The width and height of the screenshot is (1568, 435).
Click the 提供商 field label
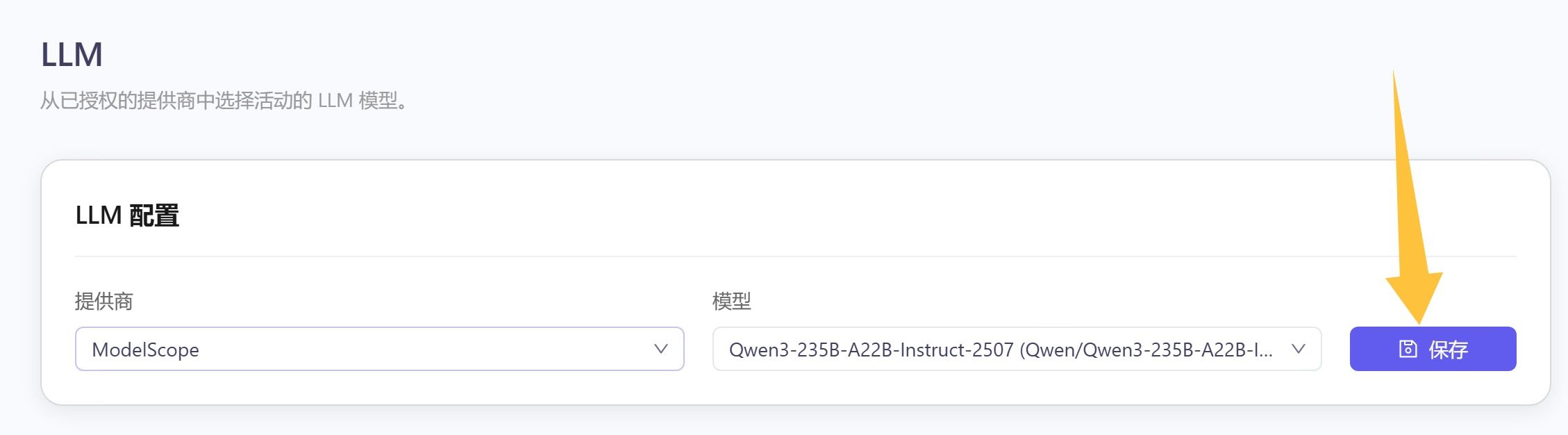103,301
